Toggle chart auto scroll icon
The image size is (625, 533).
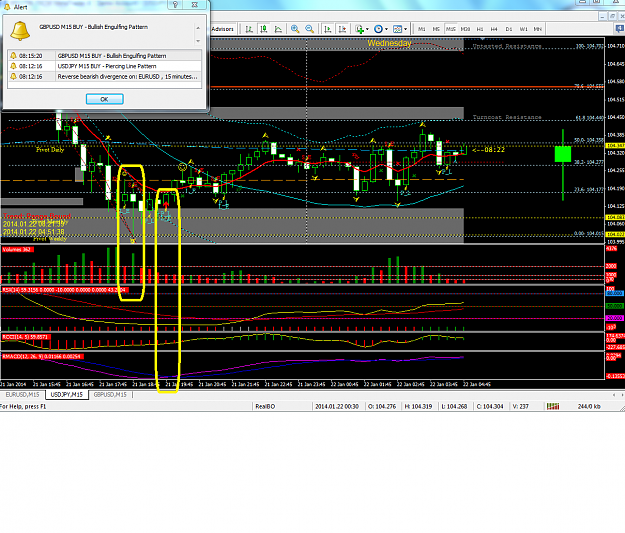(328, 29)
